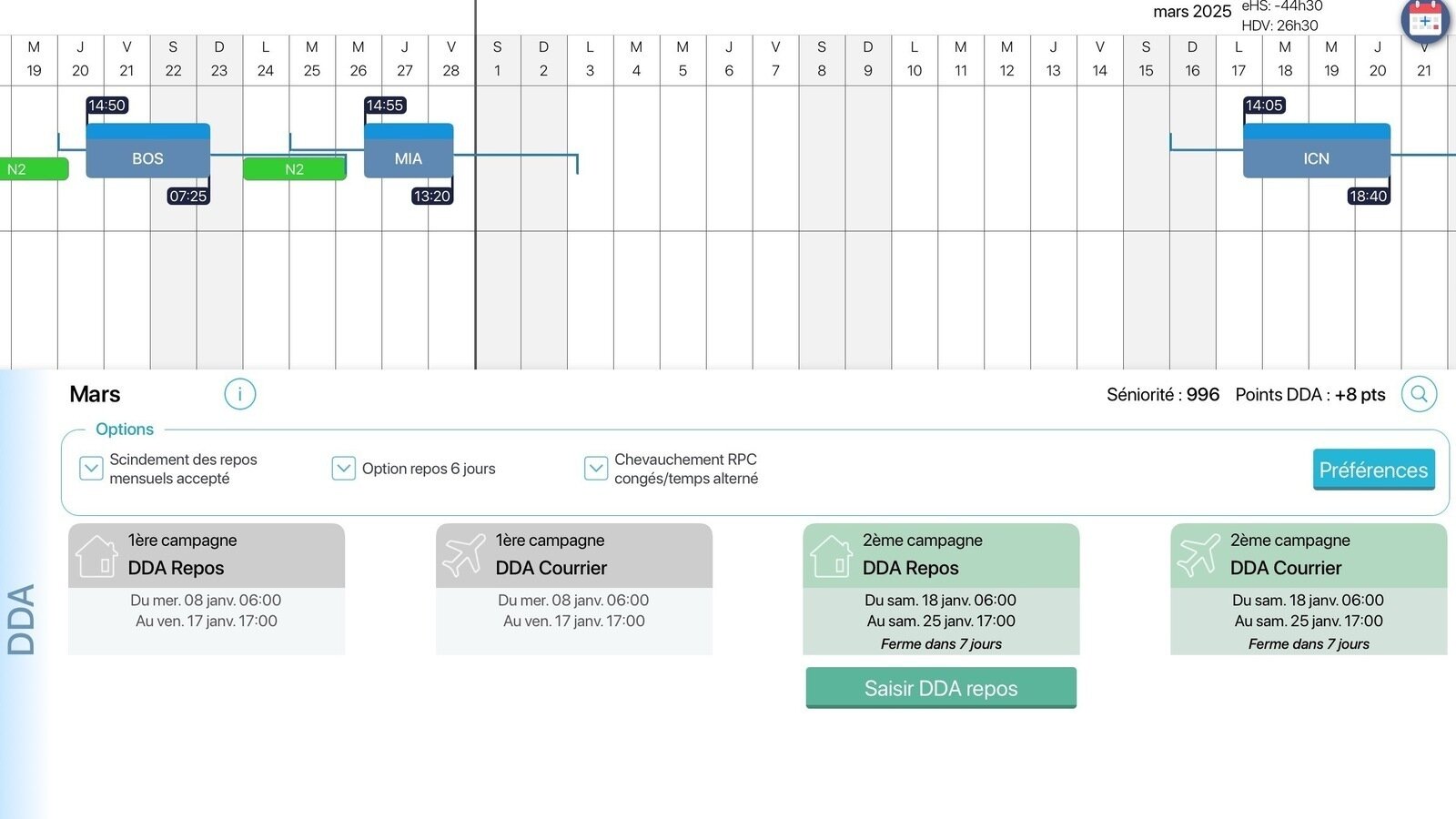This screenshot has width=1456, height=819.
Task: Click house icon on 2ème campagne DDA Repos
Action: [x=831, y=555]
